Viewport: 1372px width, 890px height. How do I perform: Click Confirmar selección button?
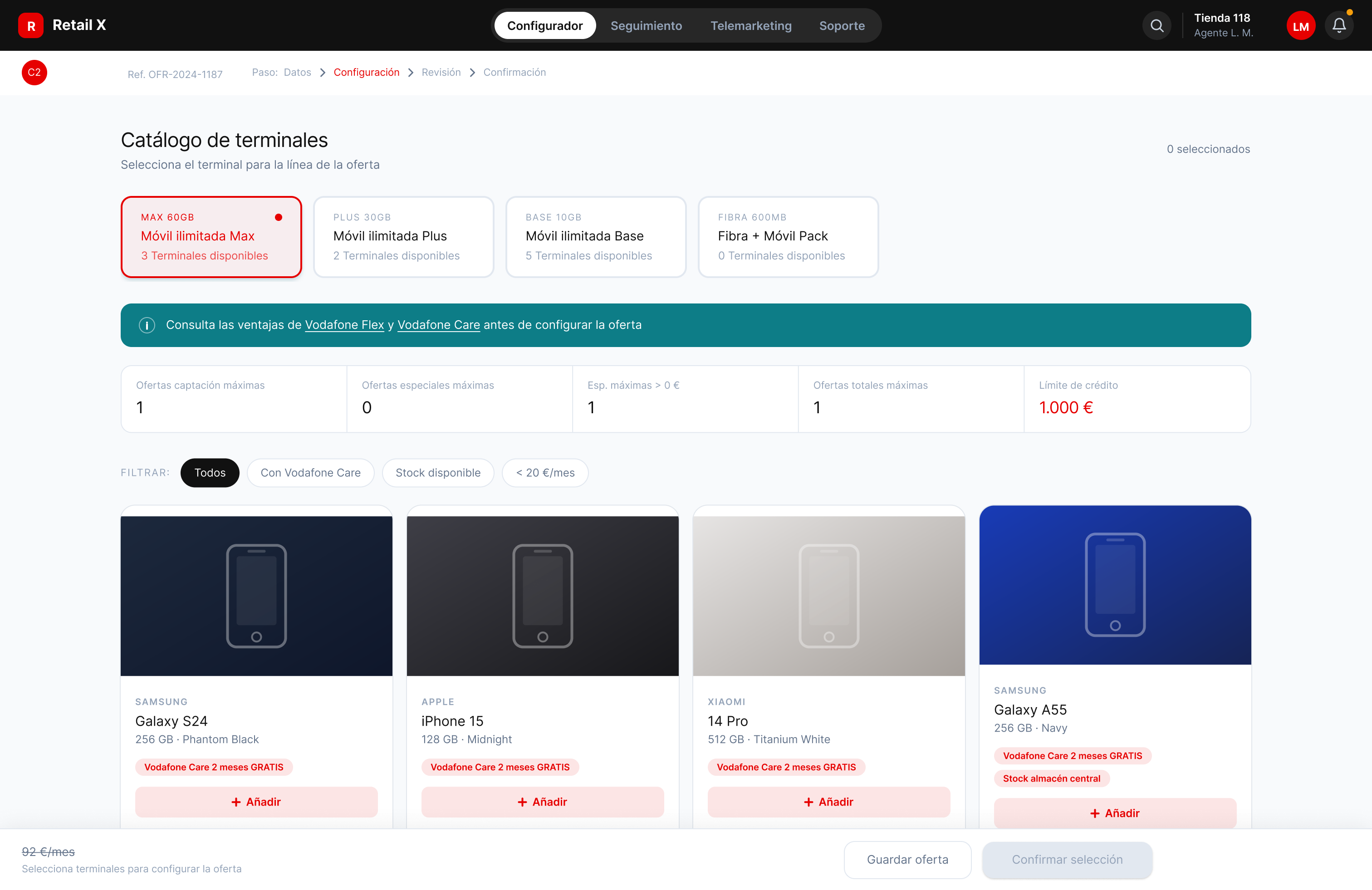(1067, 860)
